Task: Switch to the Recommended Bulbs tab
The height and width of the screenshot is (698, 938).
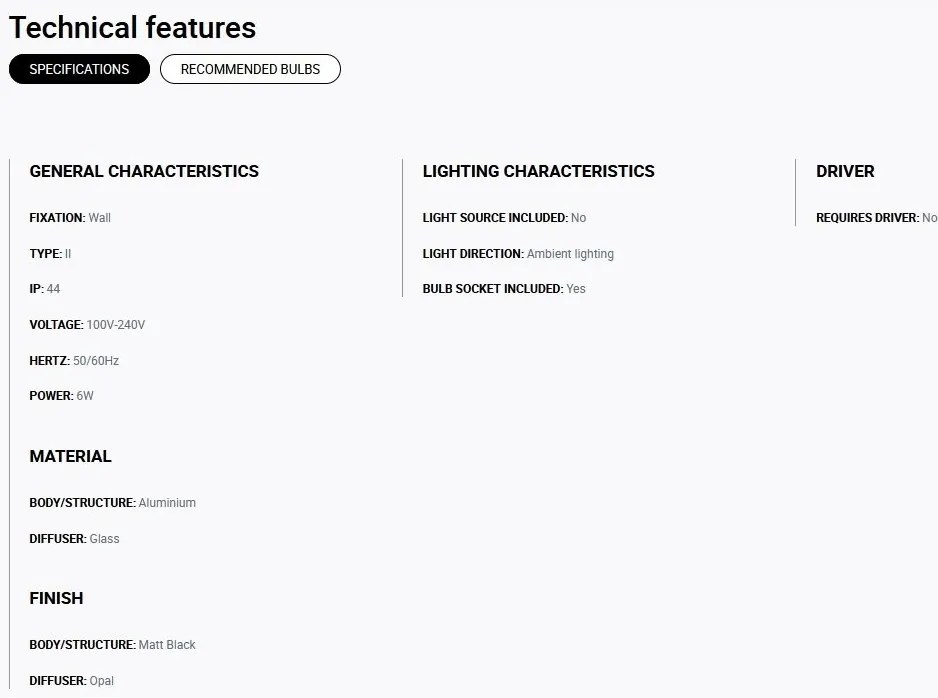Action: [x=250, y=69]
